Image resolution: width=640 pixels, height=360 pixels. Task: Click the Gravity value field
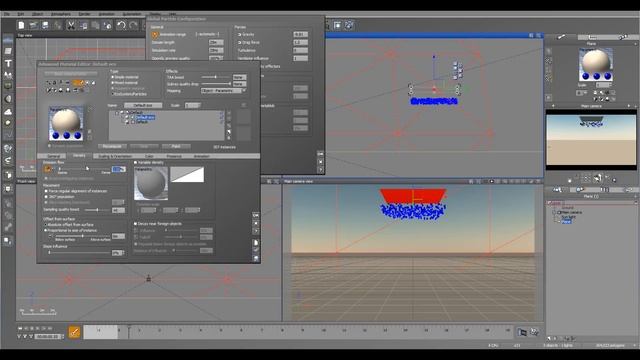(x=300, y=35)
